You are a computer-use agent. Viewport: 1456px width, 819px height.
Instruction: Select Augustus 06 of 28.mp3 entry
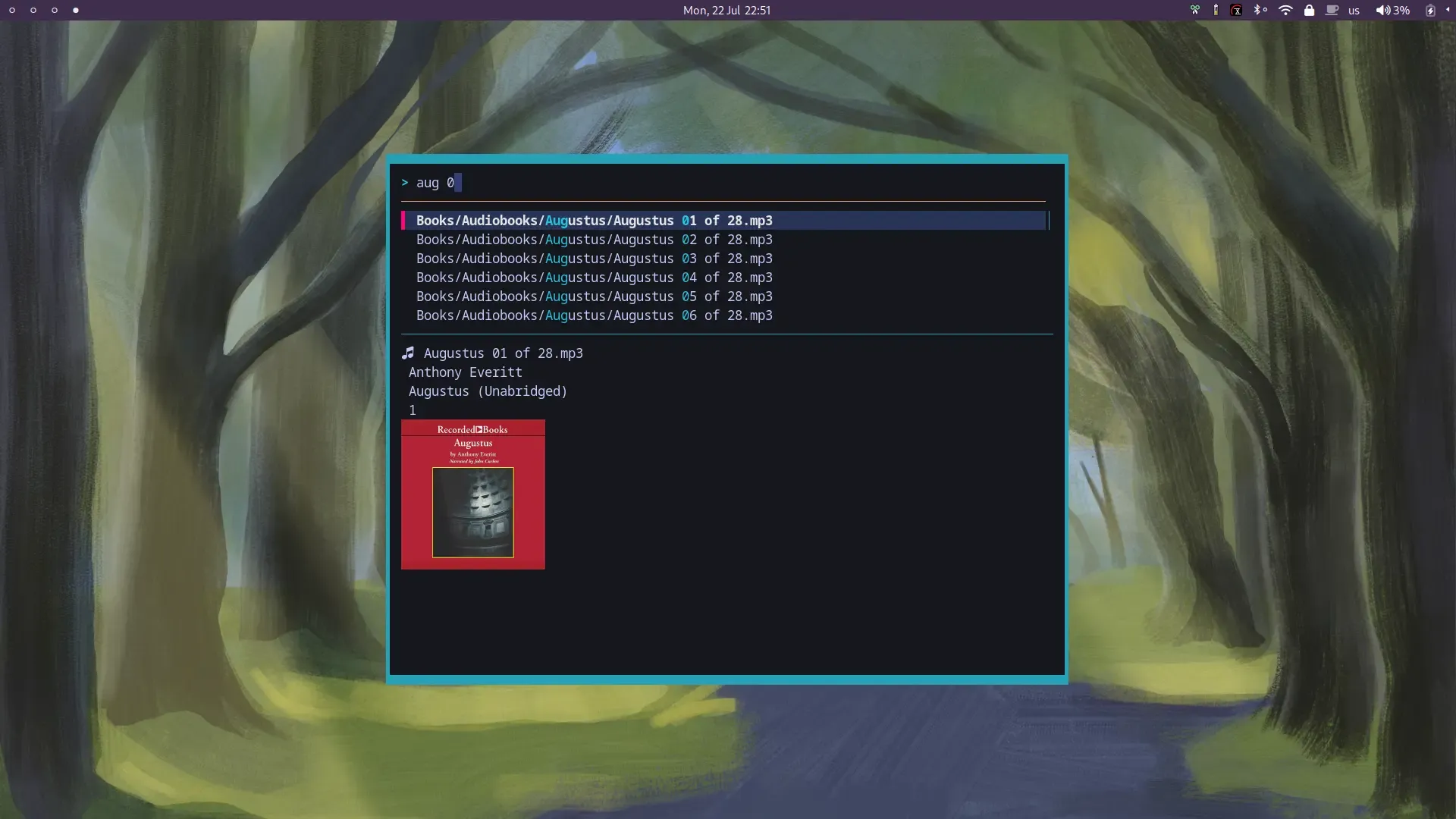coord(594,315)
